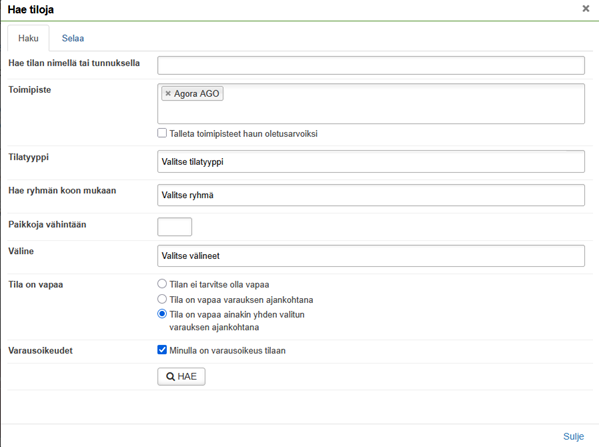Focus the room name or code search field
The height and width of the screenshot is (447, 599).
point(371,65)
